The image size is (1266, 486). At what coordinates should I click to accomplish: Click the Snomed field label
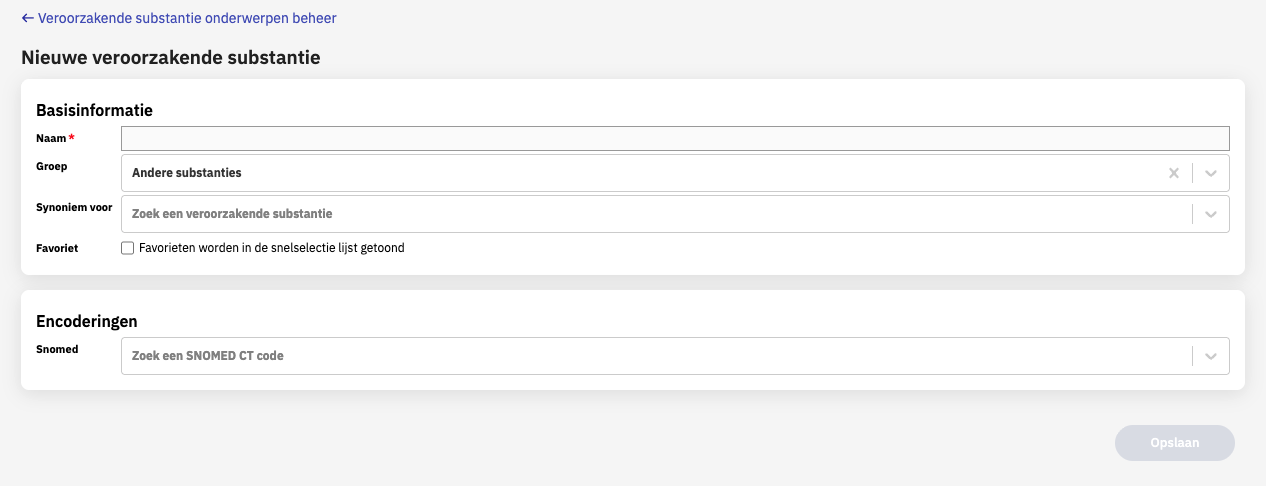(x=57, y=350)
